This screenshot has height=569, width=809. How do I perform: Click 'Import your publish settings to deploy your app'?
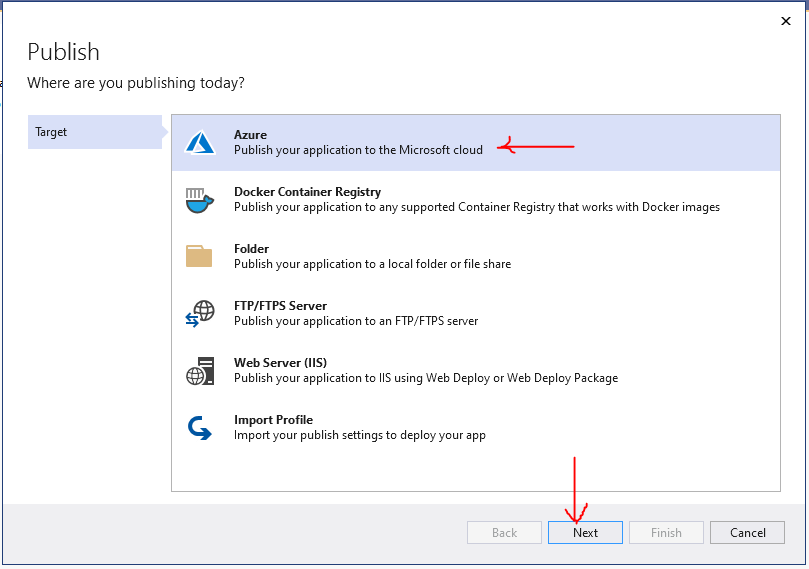click(360, 435)
